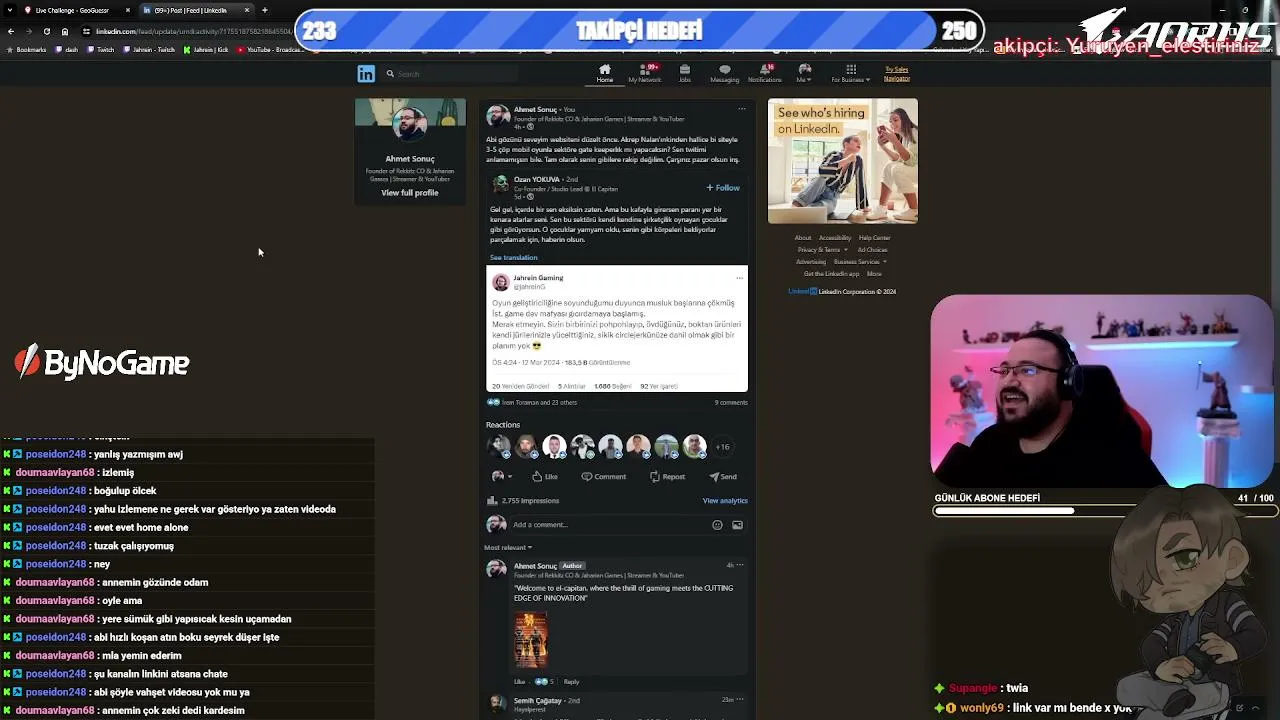Open options menu on Ahmet Sonuç's comment
Image resolution: width=1280 pixels, height=720 pixels.
pyautogui.click(x=740, y=565)
